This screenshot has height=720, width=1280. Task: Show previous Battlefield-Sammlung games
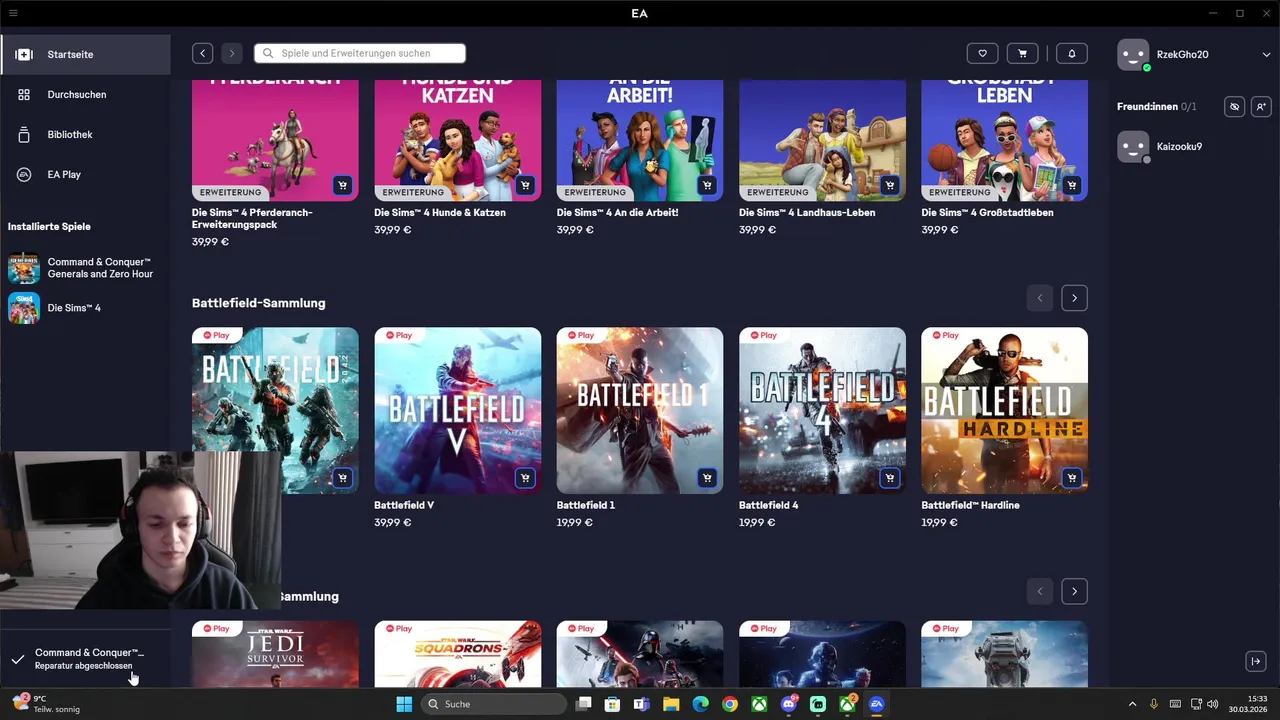point(1040,298)
